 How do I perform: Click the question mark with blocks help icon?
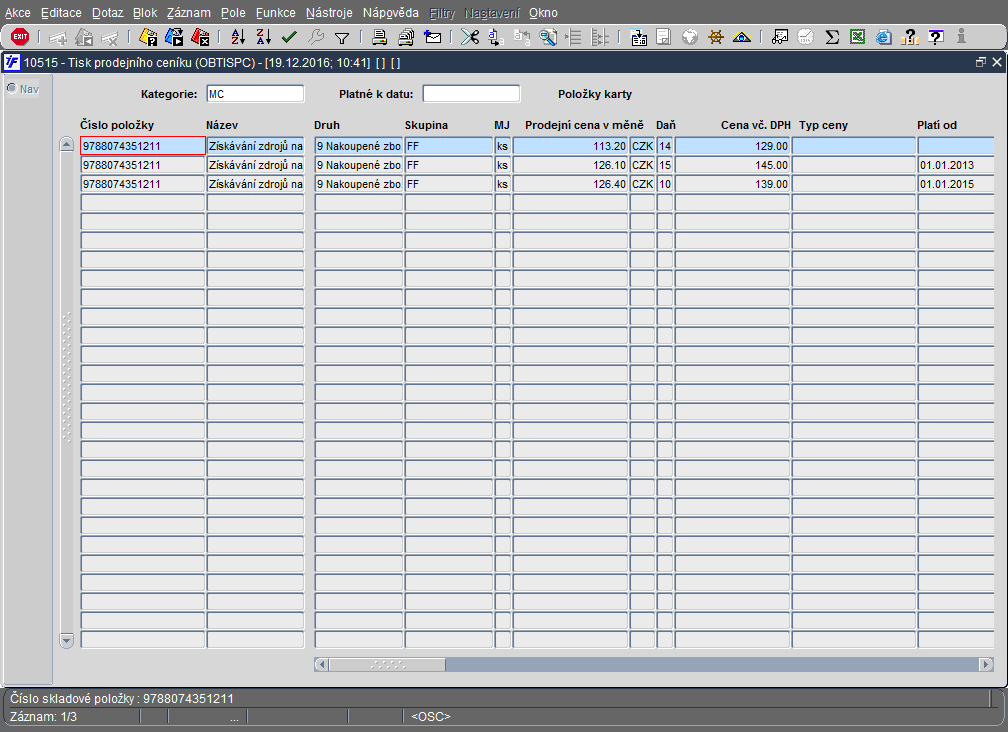point(910,37)
